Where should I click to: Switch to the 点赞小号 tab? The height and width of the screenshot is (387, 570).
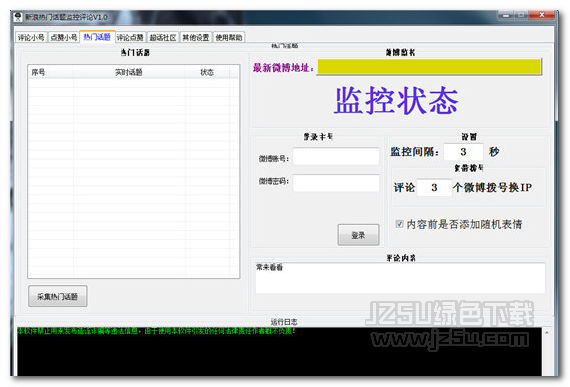coord(64,37)
